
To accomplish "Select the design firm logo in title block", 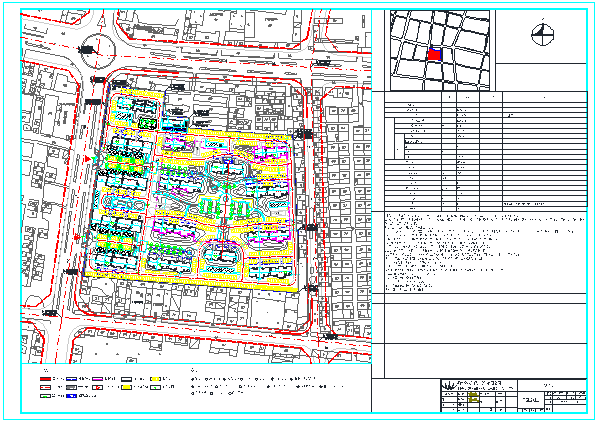I will coord(449,385).
